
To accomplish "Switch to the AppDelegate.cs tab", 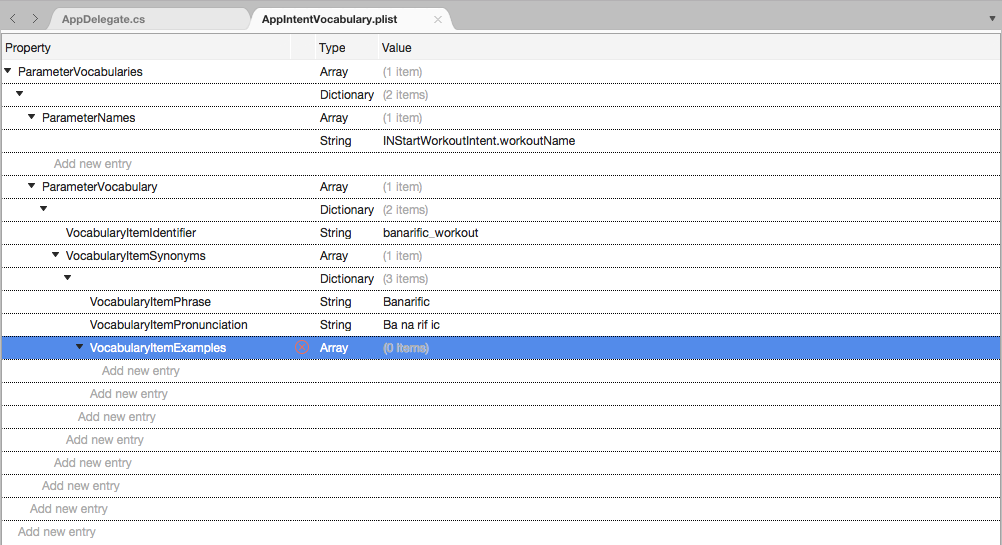I will tap(104, 19).
